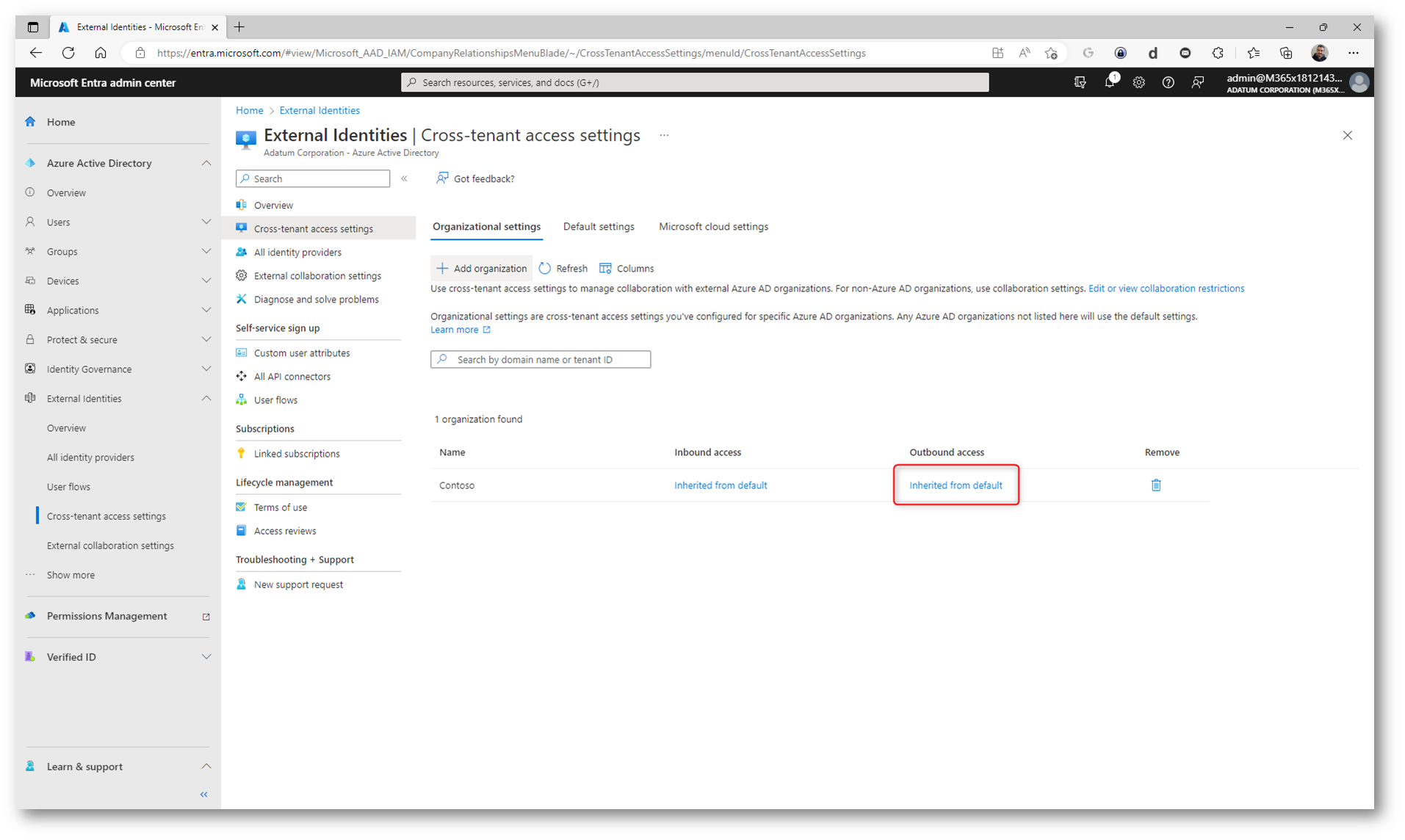
Task: Open the Microsoft cloud settings tab
Action: click(712, 227)
